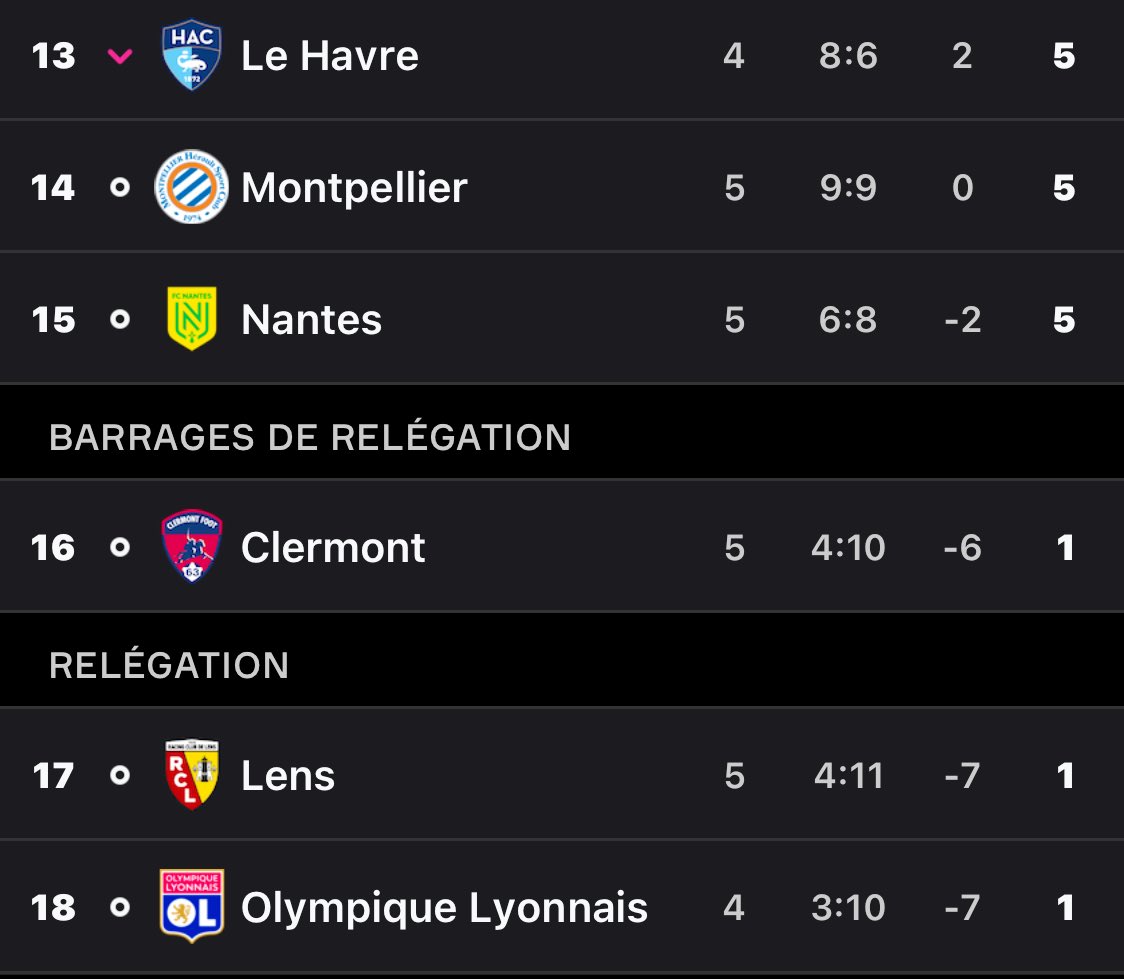Open the Le Havre club crest

click(x=191, y=55)
